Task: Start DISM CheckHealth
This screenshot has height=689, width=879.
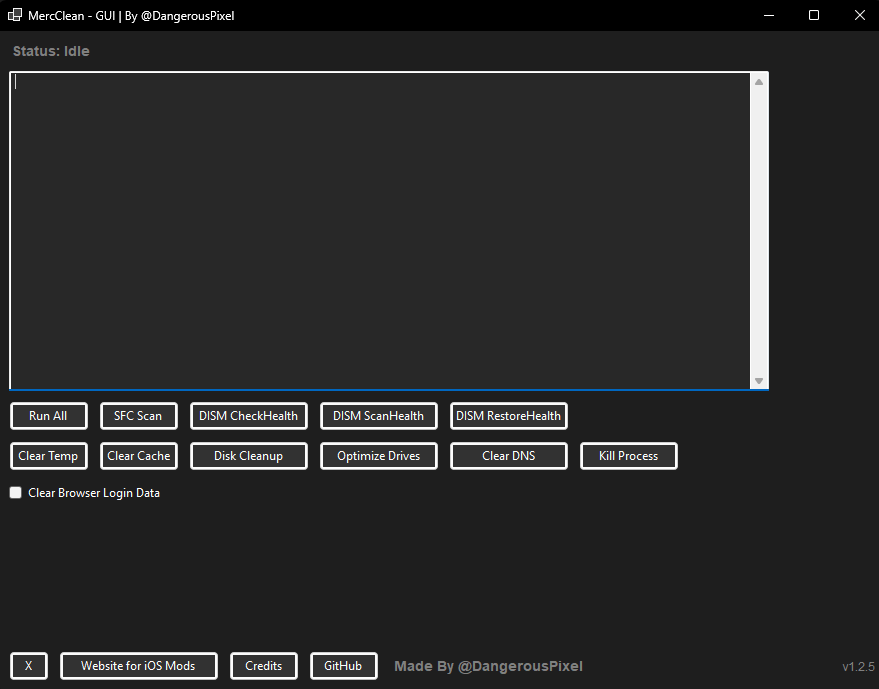Action: point(248,415)
